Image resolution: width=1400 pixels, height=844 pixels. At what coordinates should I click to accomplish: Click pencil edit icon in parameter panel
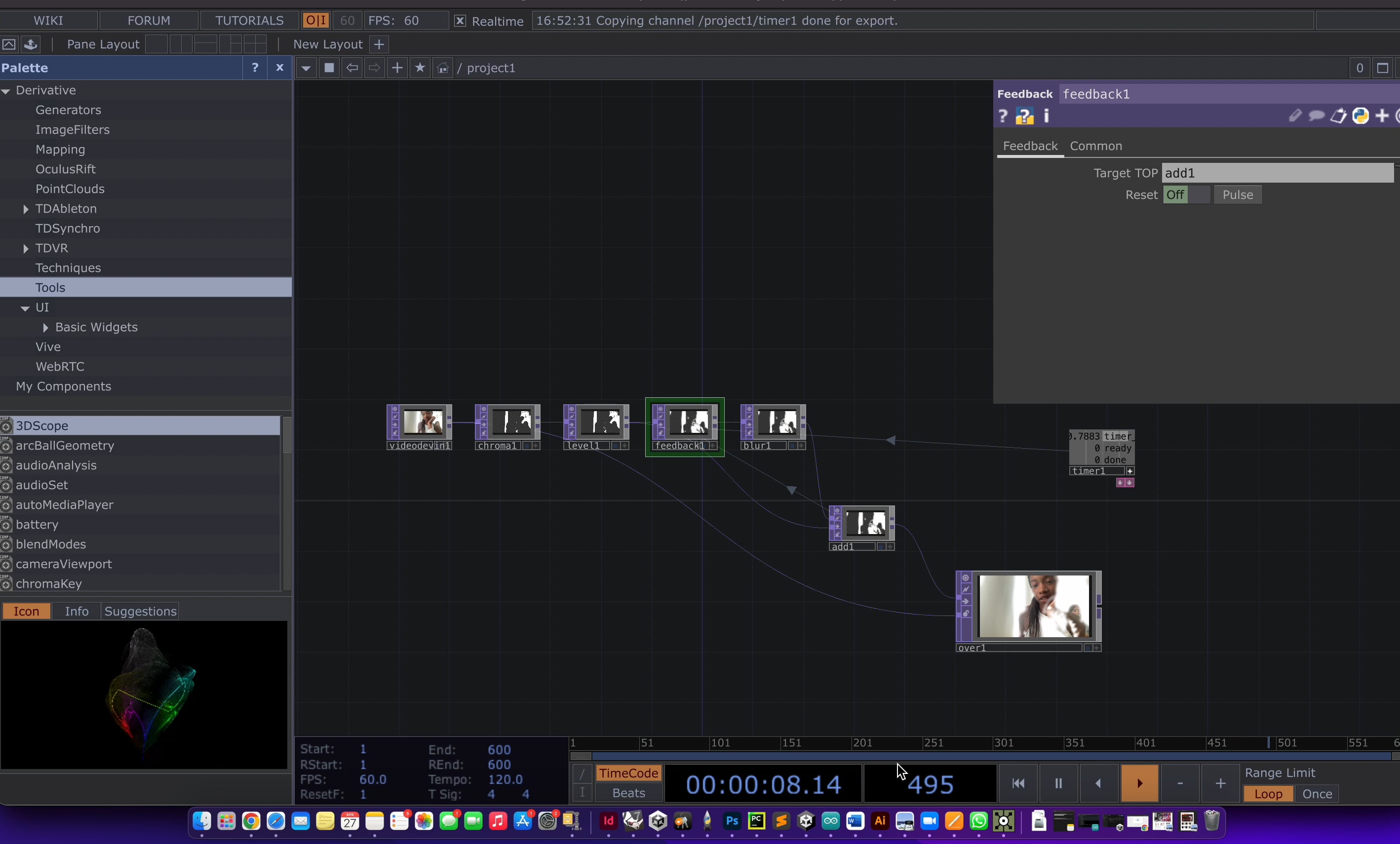1295,116
